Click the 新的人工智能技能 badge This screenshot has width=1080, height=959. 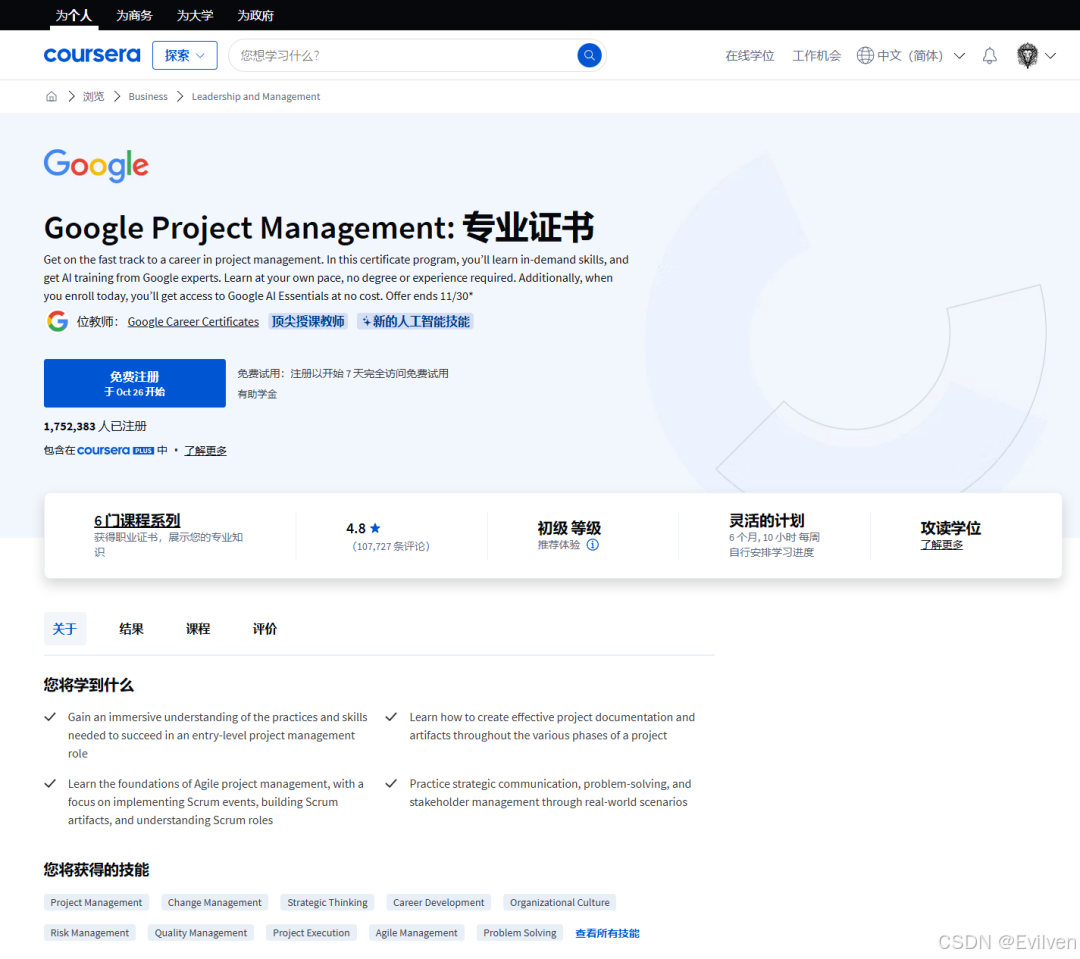click(415, 321)
